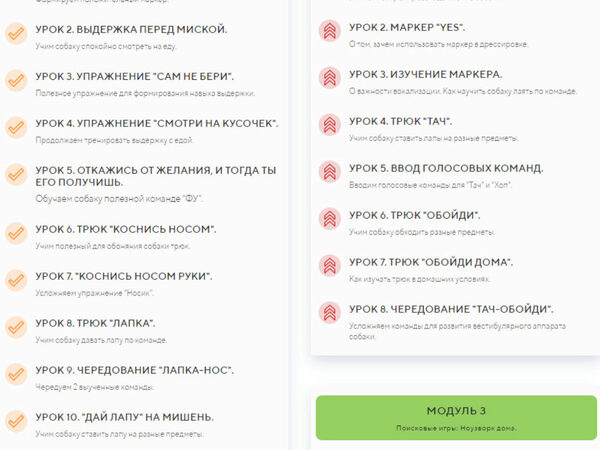This screenshot has width=600, height=450.
Task: Click checkmark icon by Урок 5 Откажись от желания
Action: coord(16,174)
